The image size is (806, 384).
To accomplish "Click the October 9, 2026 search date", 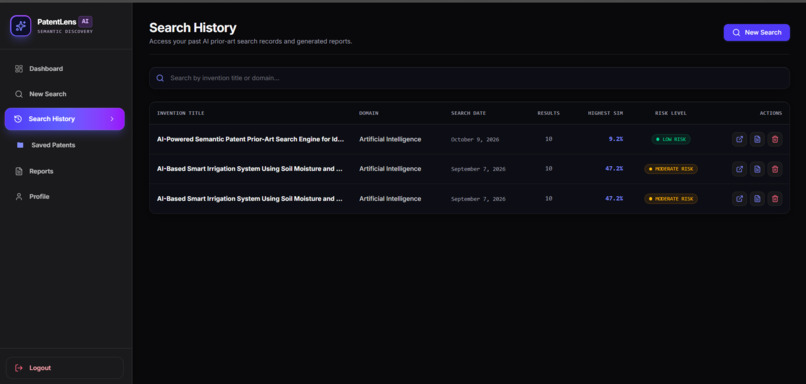I will coord(475,139).
